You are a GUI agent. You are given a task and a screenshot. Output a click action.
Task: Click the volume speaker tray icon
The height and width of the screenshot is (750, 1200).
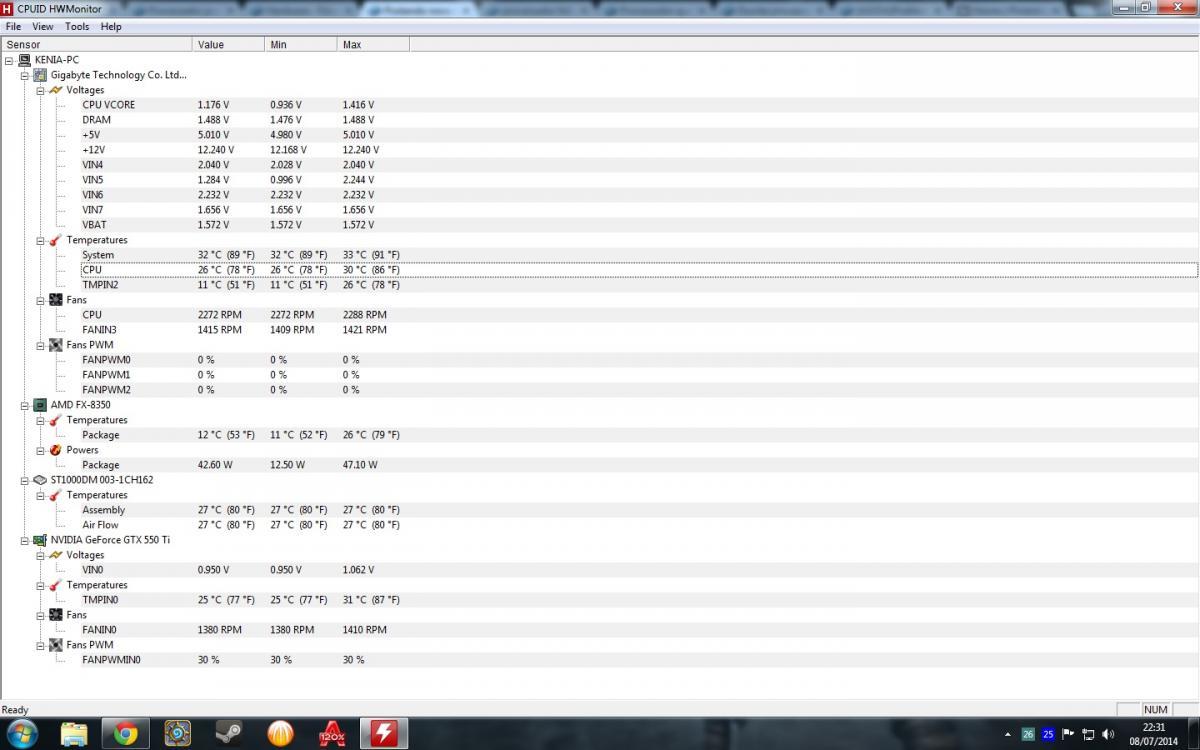1108,734
